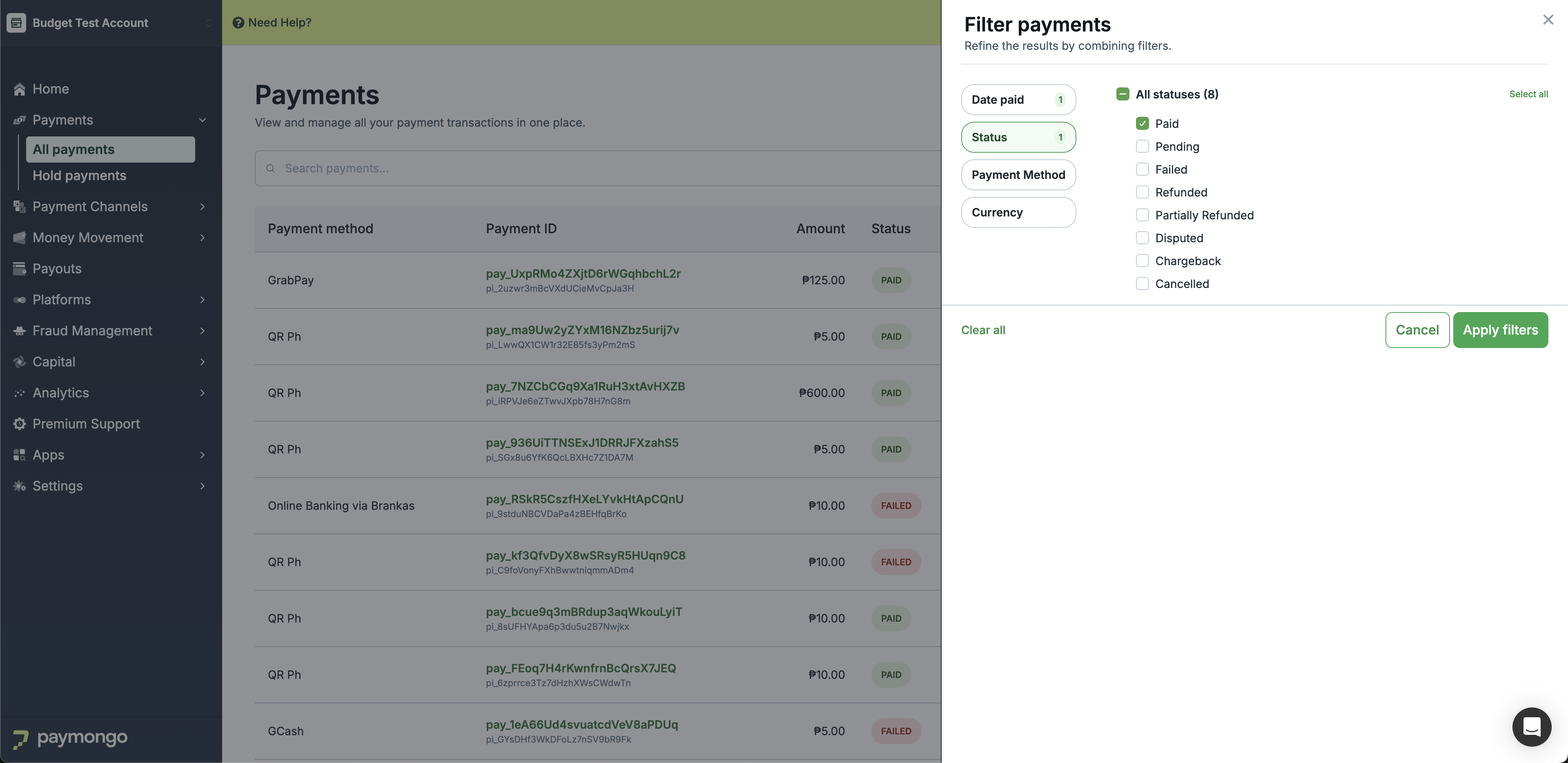Image resolution: width=1568 pixels, height=763 pixels.
Task: Enable the Partially Refunded checkbox
Action: (x=1142, y=215)
